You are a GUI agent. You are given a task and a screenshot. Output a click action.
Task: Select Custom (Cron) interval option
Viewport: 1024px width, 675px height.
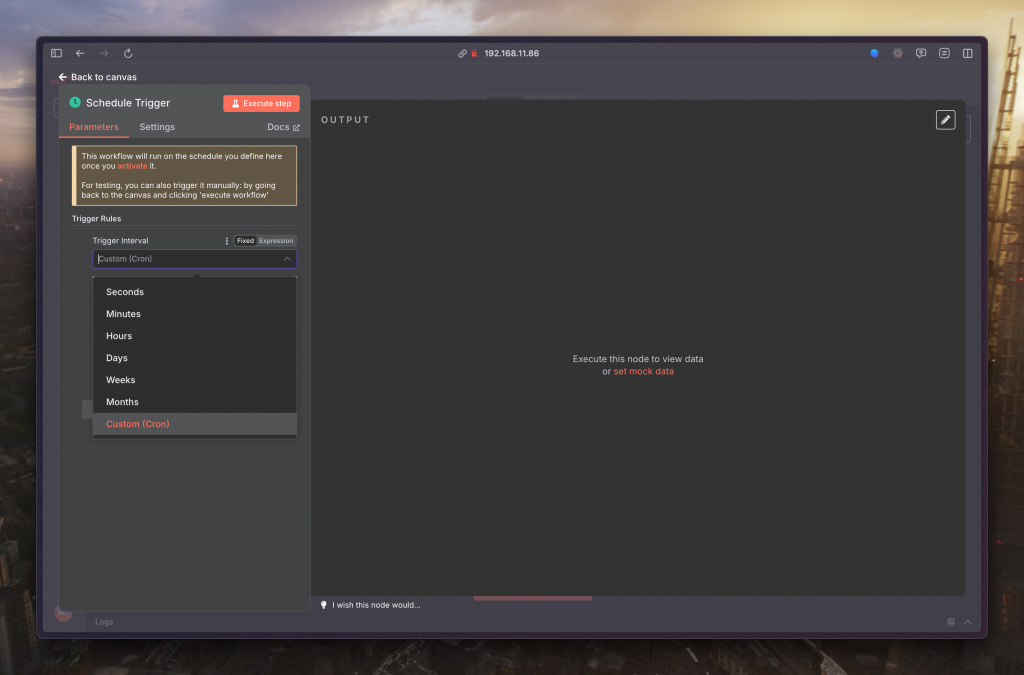[195, 424]
